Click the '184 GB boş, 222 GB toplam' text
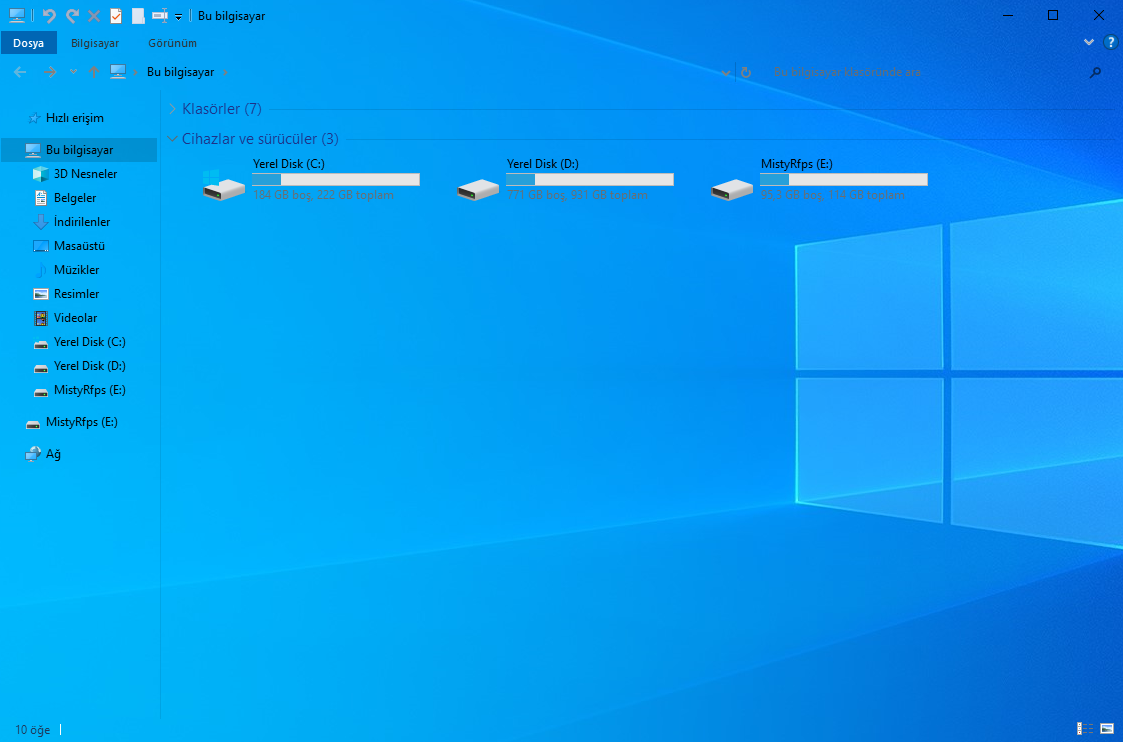 click(324, 195)
